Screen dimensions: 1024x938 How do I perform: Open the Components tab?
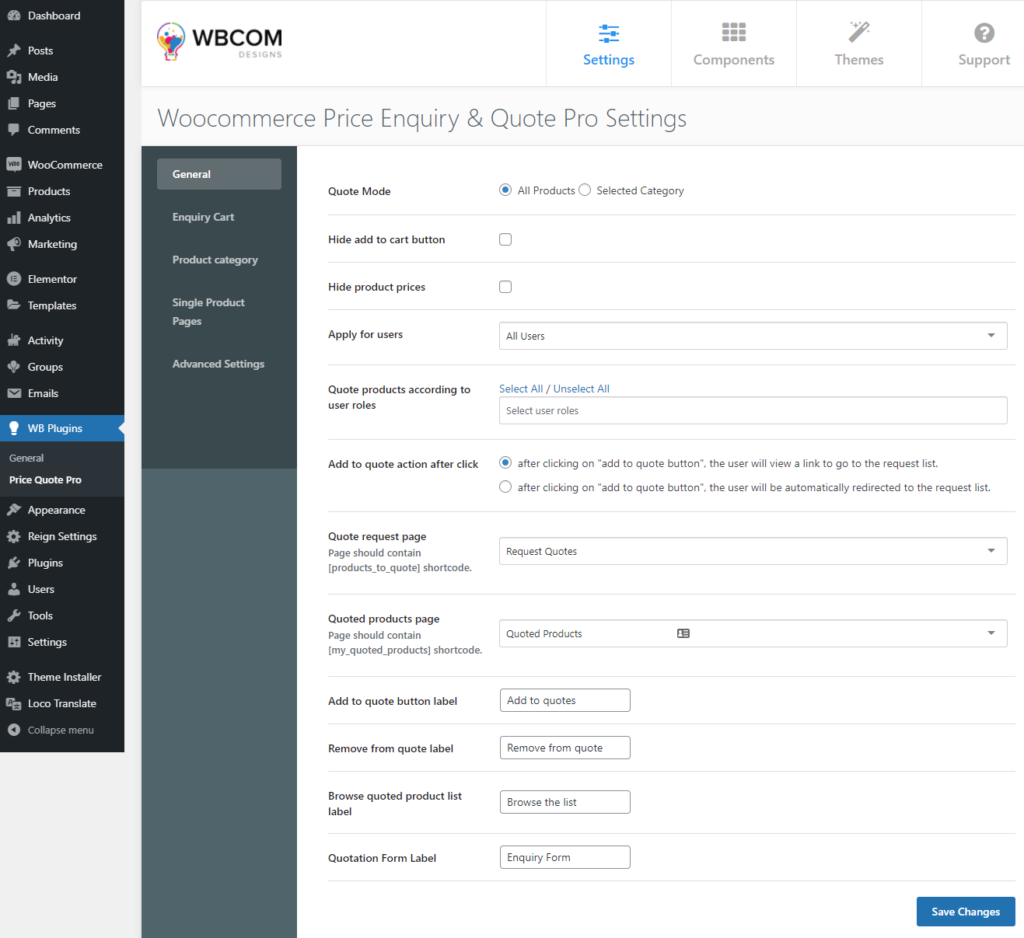tap(733, 44)
